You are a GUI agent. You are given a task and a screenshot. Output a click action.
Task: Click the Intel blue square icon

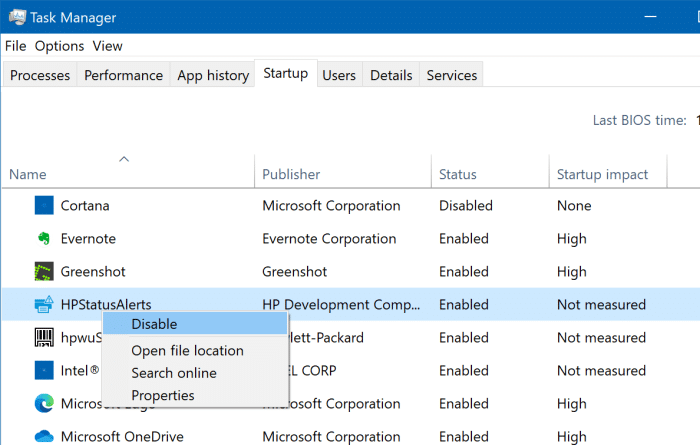44,370
